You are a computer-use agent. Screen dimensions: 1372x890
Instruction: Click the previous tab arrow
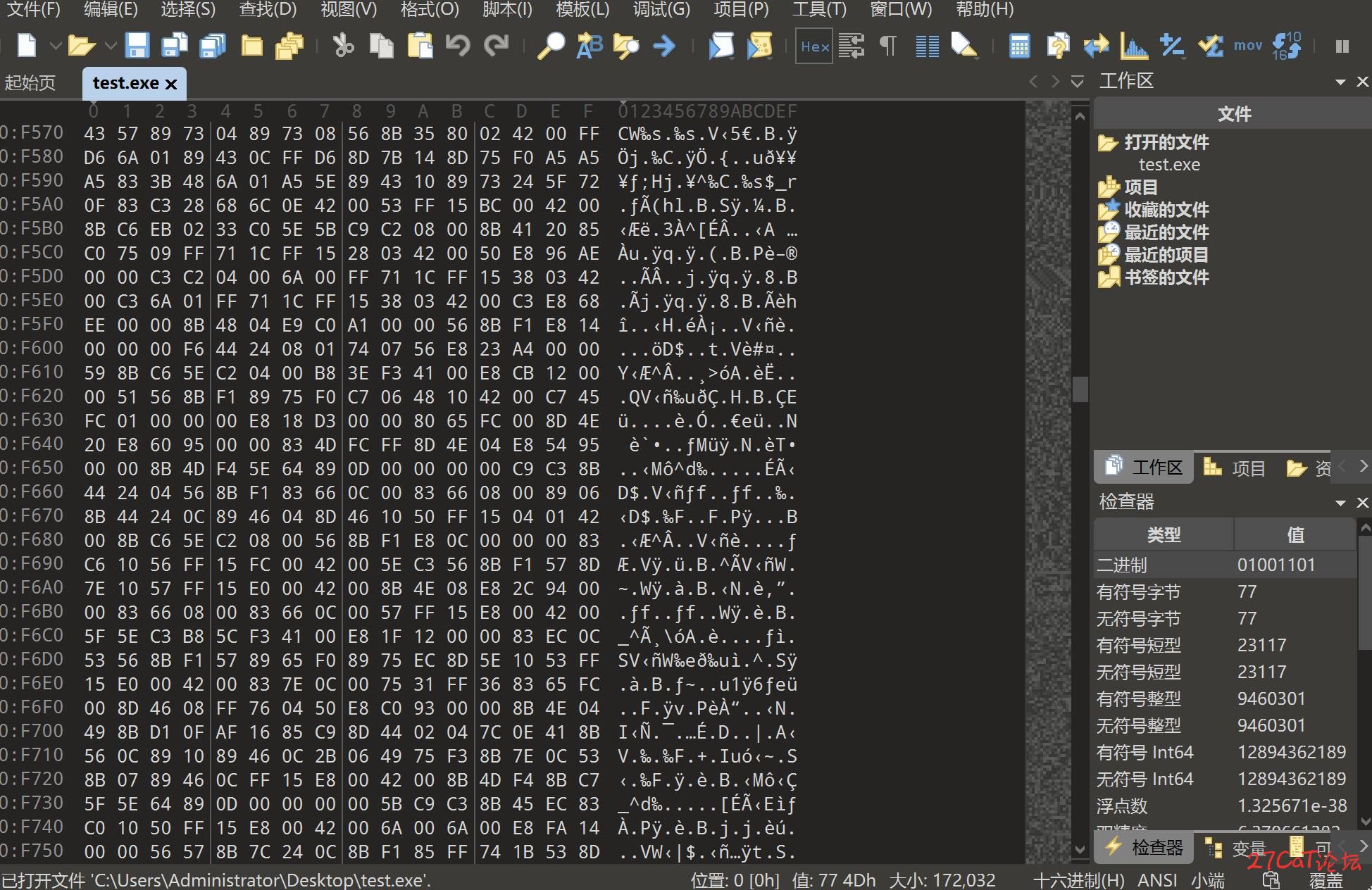[1033, 82]
